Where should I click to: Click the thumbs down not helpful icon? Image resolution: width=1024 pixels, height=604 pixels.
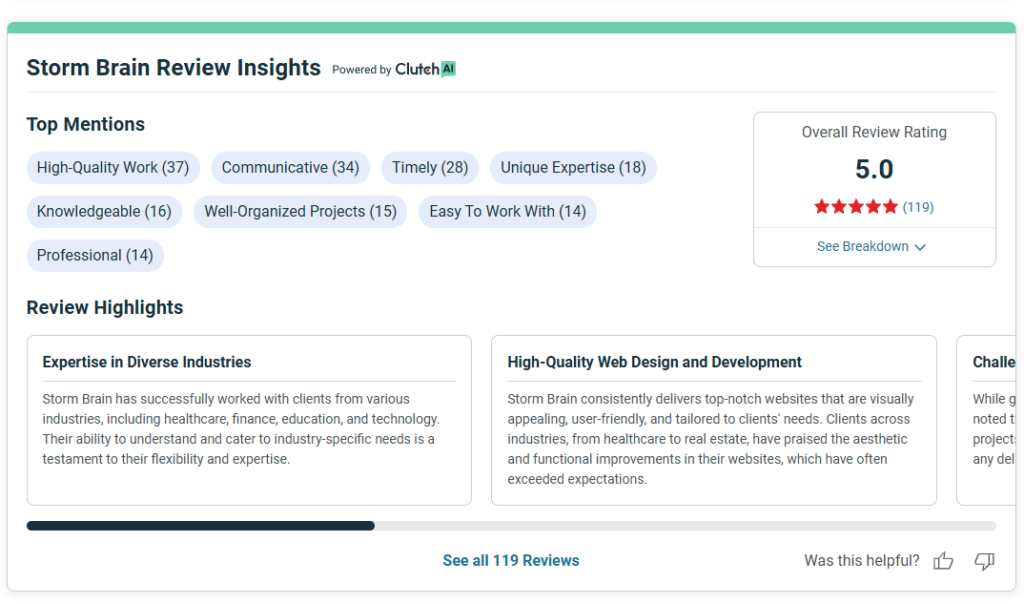[x=984, y=561]
